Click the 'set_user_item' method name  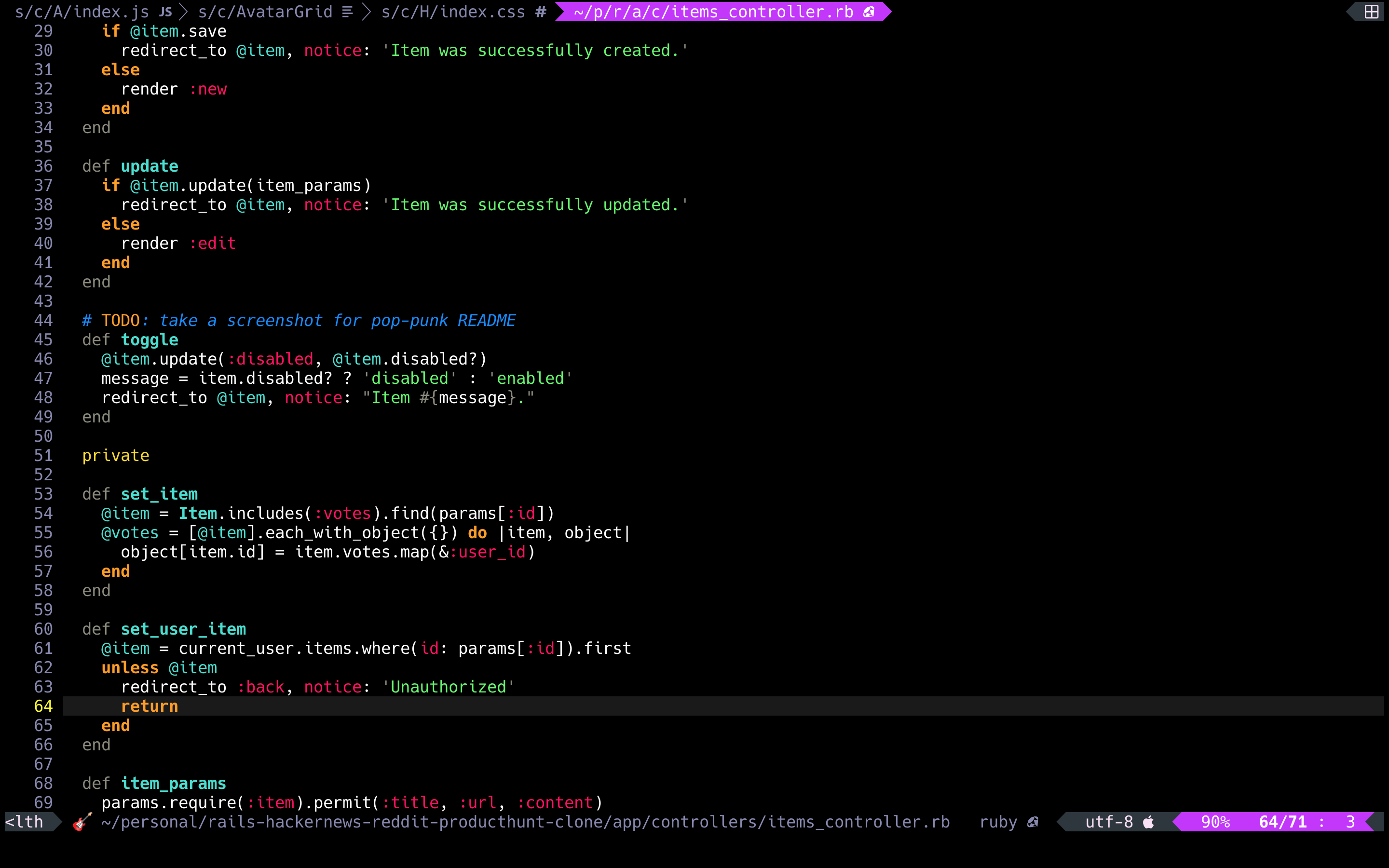pyautogui.click(x=183, y=629)
